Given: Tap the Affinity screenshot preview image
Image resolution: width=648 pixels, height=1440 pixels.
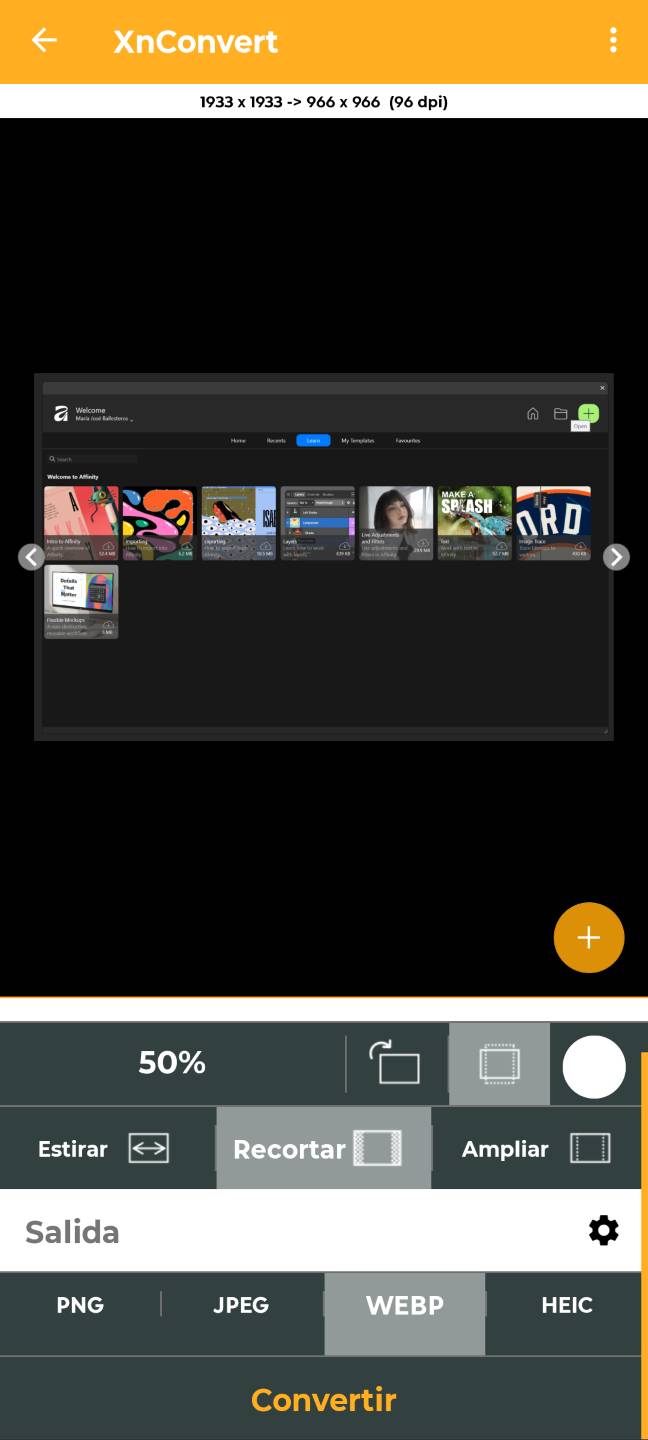Looking at the screenshot, I should [323, 556].
